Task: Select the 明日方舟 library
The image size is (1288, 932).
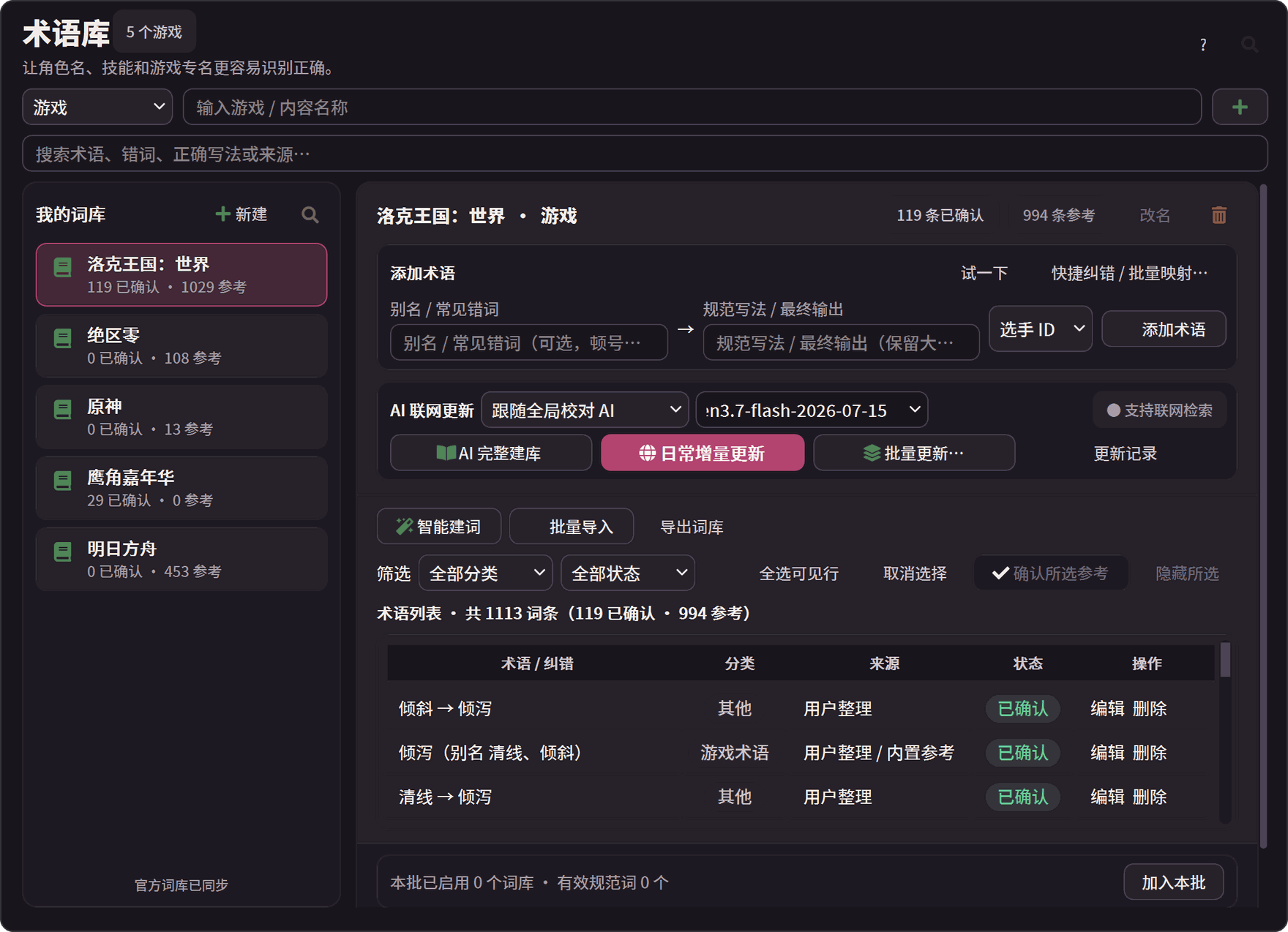Action: coord(181,559)
